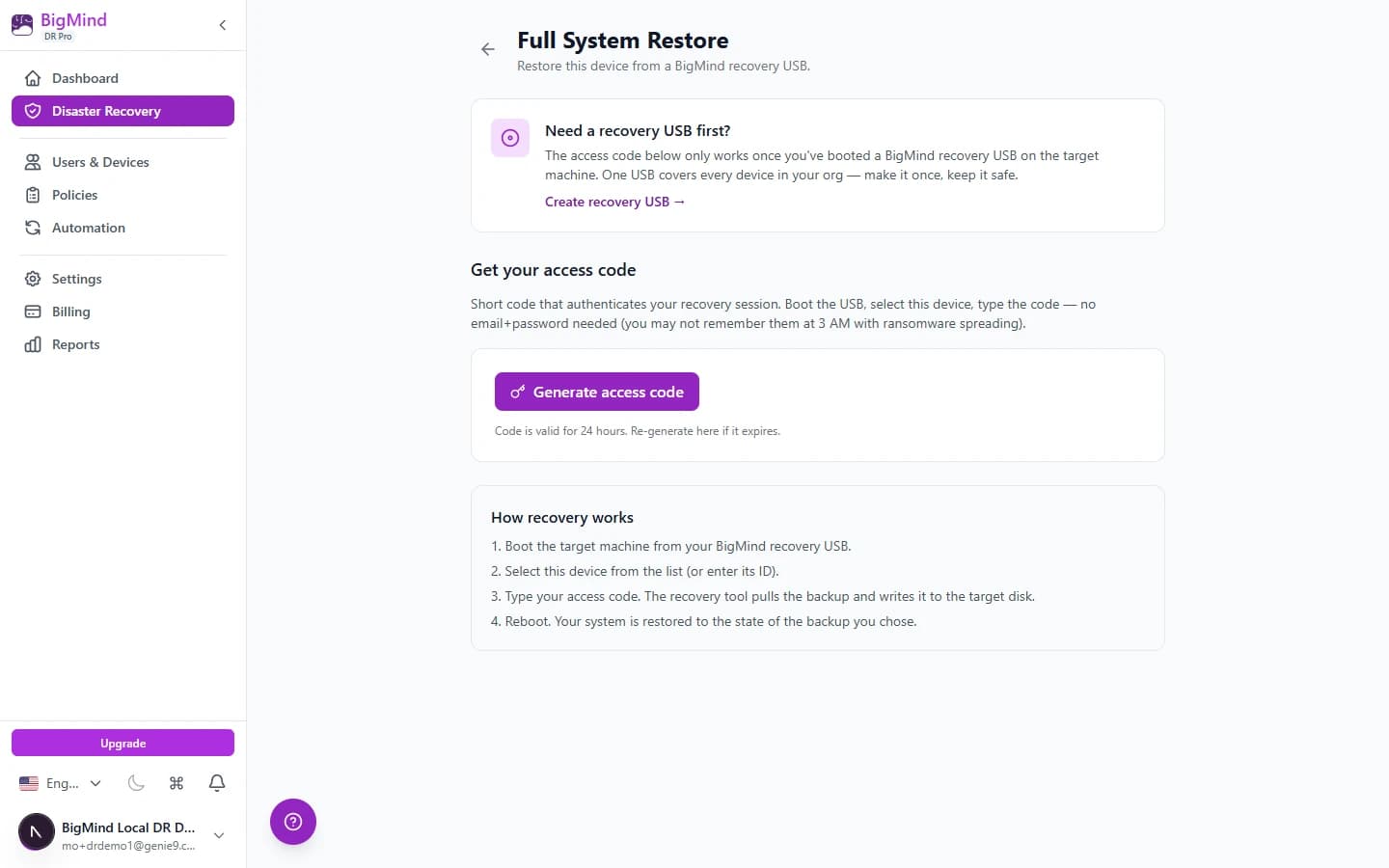Open notifications bell icon

217,783
